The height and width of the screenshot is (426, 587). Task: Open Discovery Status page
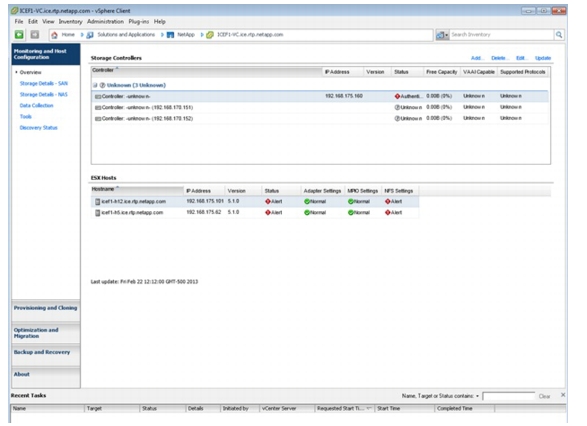point(39,128)
